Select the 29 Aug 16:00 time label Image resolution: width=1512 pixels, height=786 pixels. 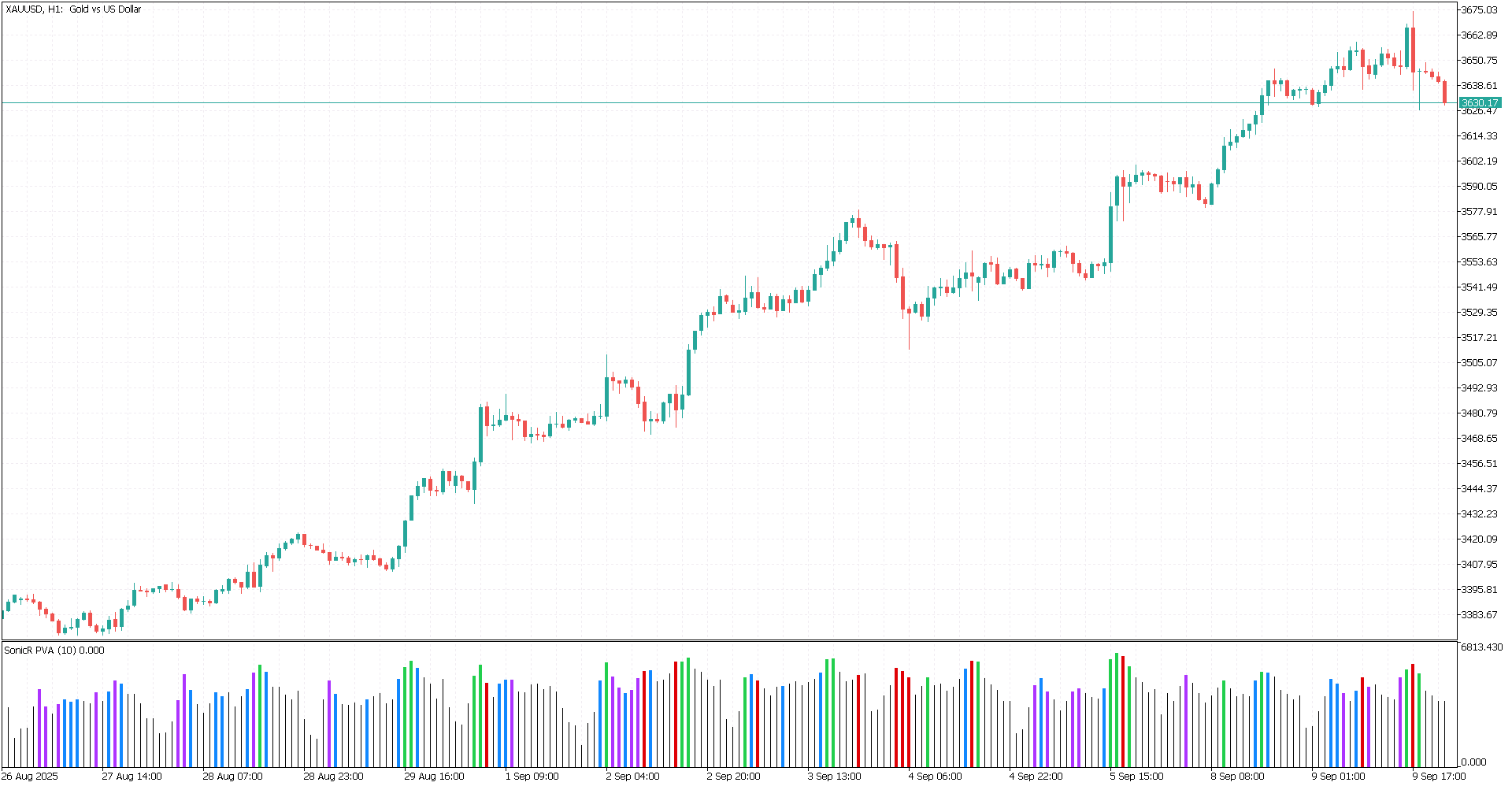point(434,777)
